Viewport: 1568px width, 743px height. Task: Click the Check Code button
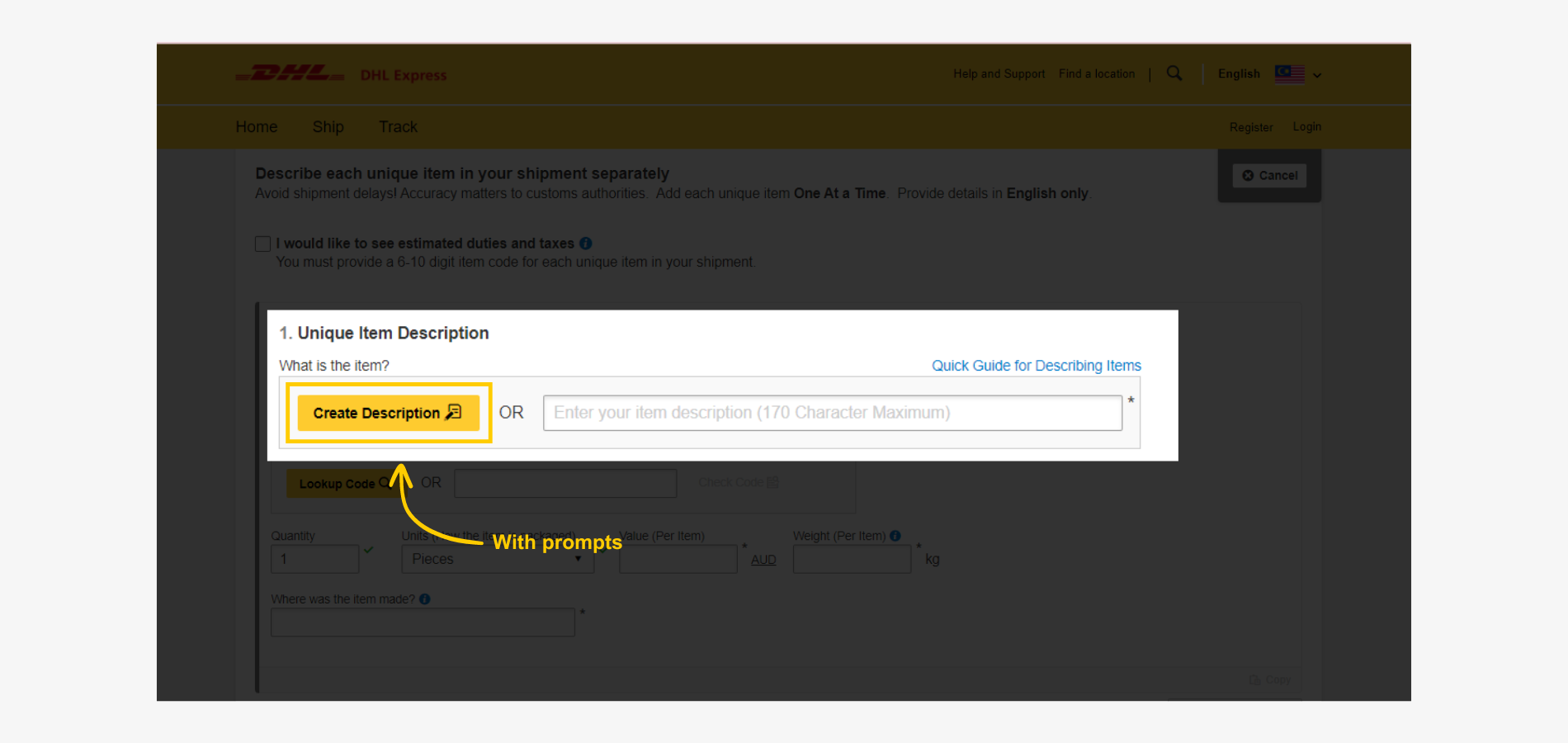738,482
